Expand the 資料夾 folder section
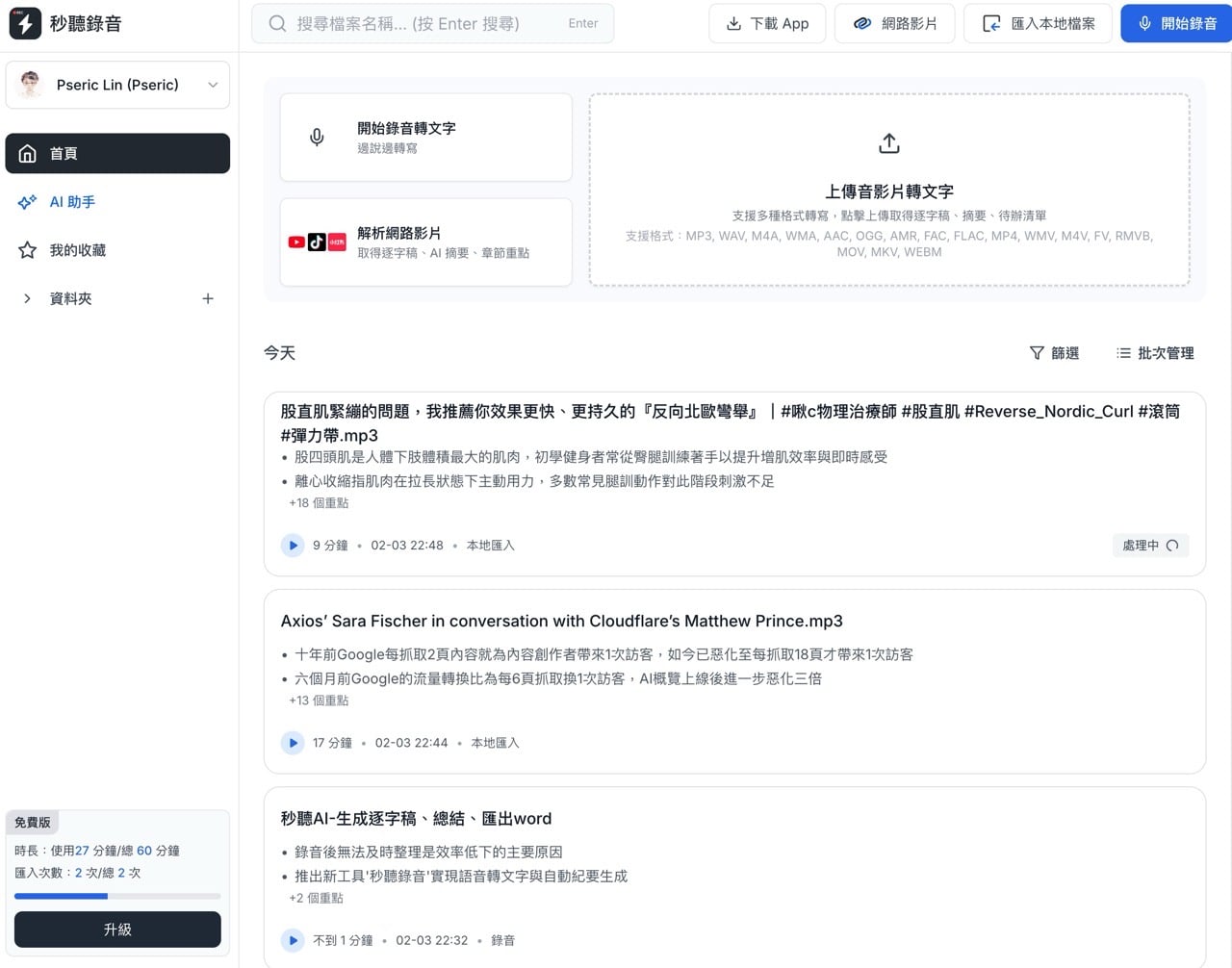Screen dimensions: 1232x968 (27, 298)
